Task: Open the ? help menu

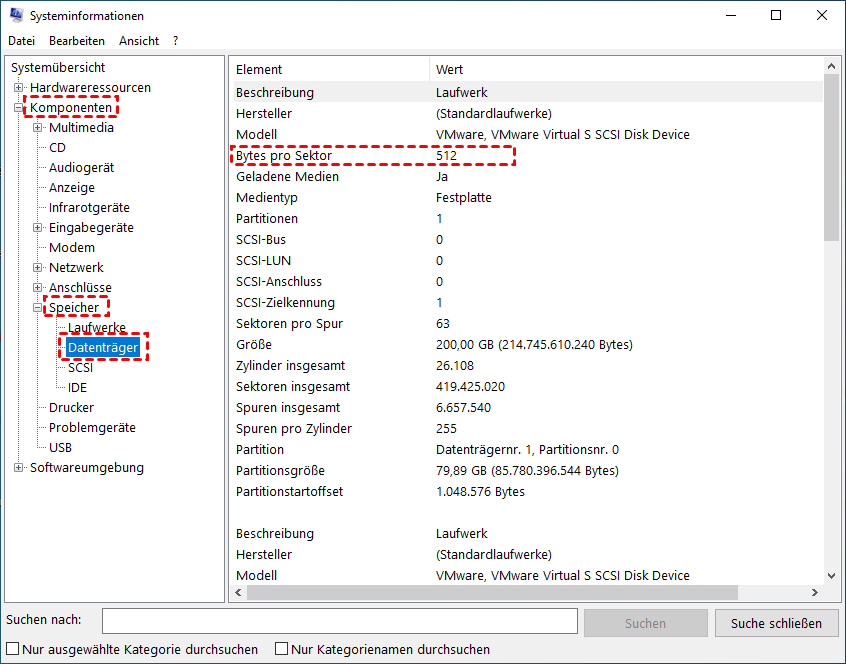Action: point(175,41)
